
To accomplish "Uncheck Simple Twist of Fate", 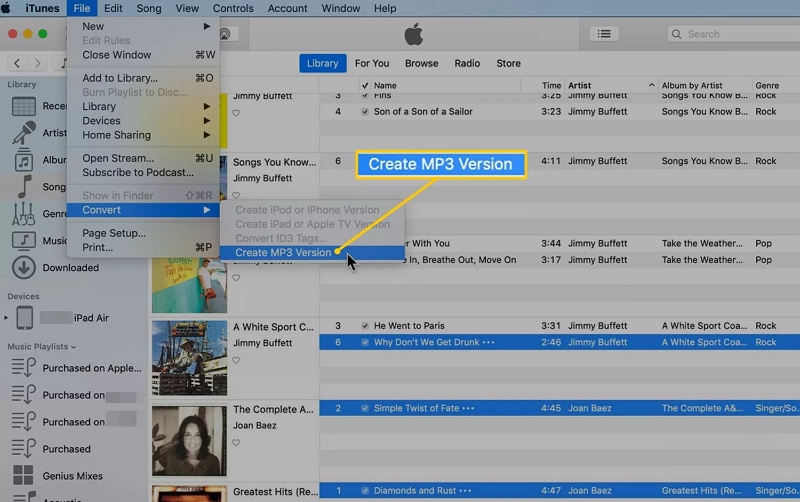I will 365,408.
